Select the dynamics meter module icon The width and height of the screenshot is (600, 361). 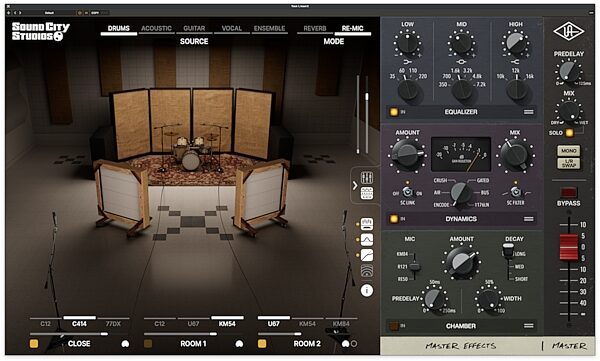coord(367,224)
